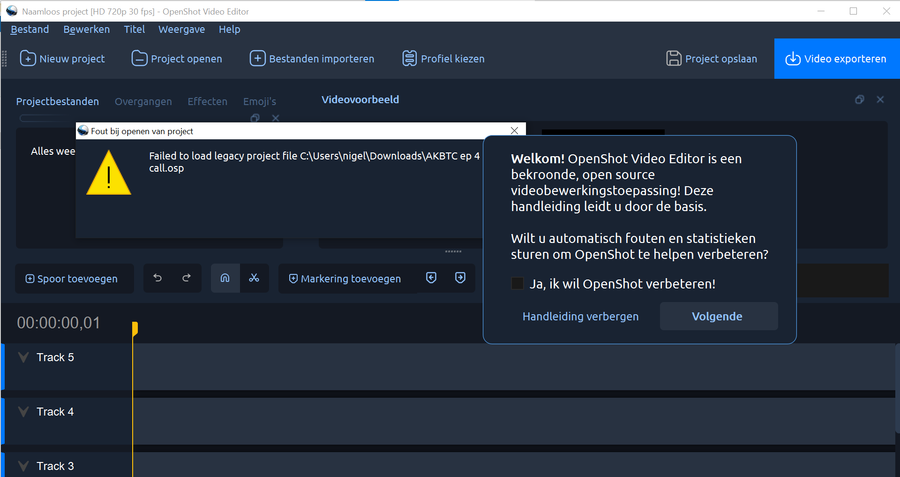Enable 'Ja, ik wil OpenShot verbeteren!' checkbox

tap(517, 284)
